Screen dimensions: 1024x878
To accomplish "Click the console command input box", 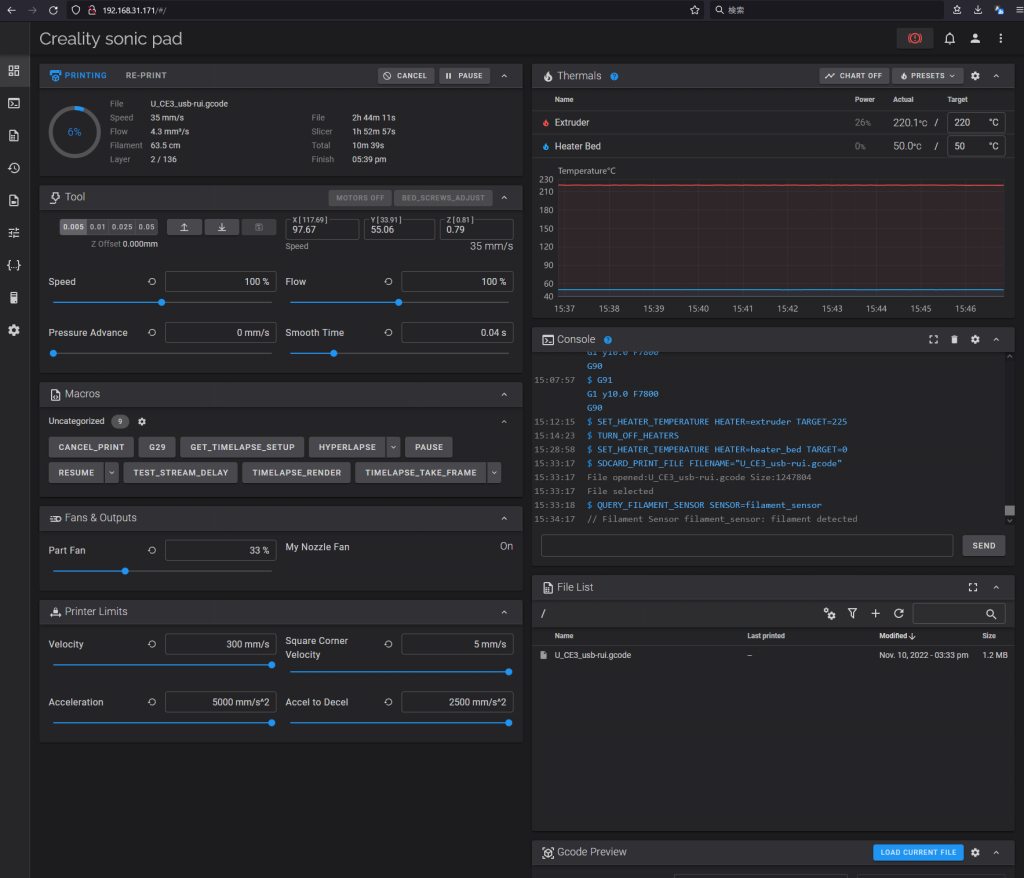I will [746, 545].
